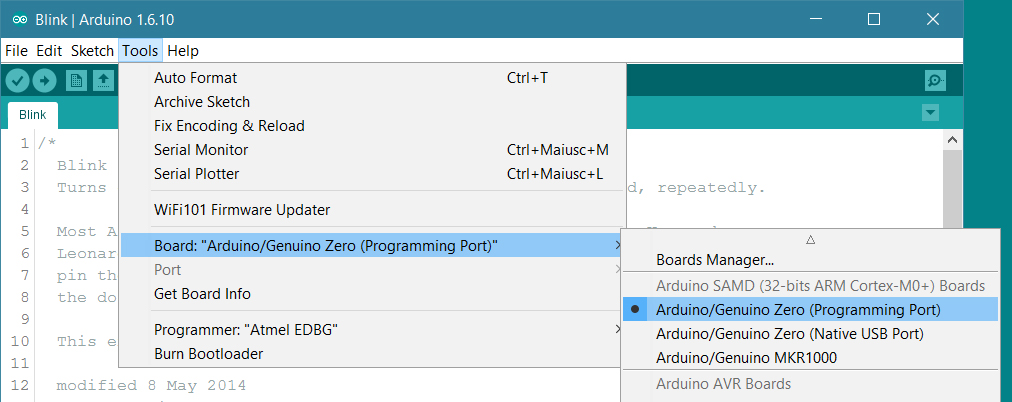Select Arduino/Genuino Zero (Programming Port) board
The width and height of the screenshot is (1012, 402).
click(811, 310)
